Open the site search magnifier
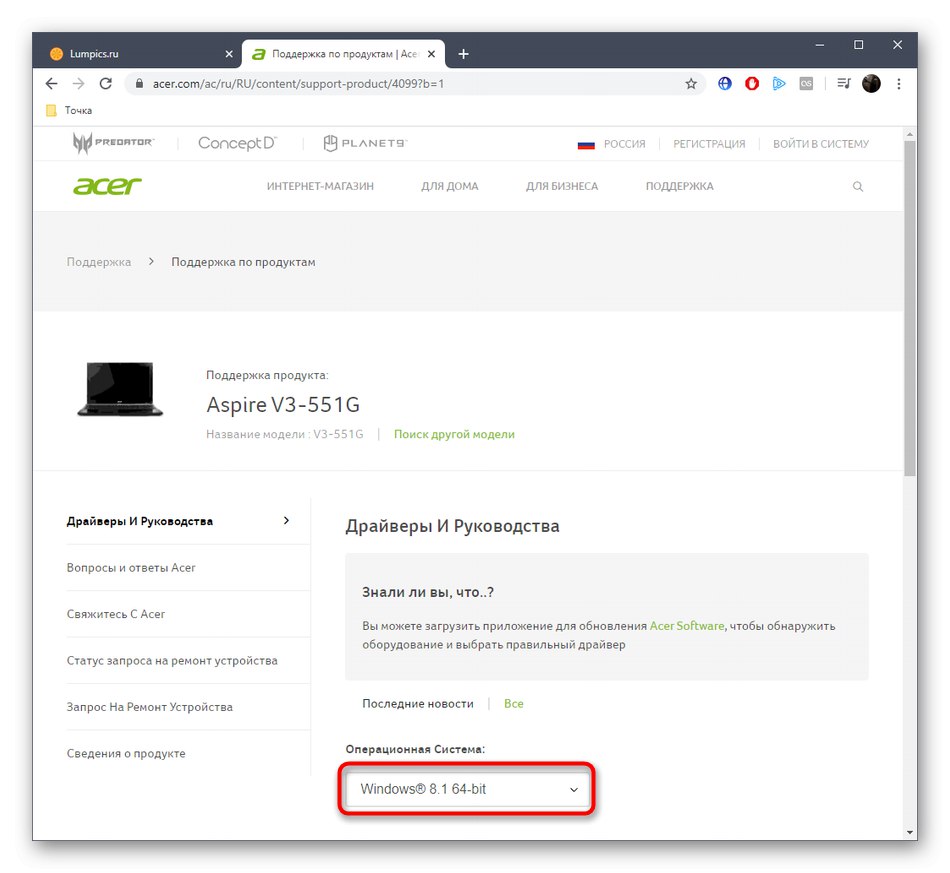The height and width of the screenshot is (873, 950). [858, 187]
